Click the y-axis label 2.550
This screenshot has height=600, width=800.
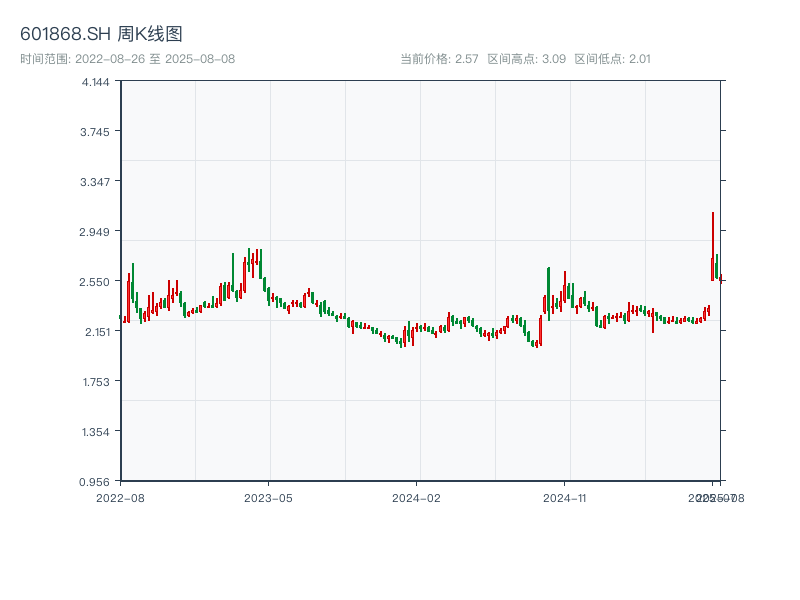[x=94, y=282]
